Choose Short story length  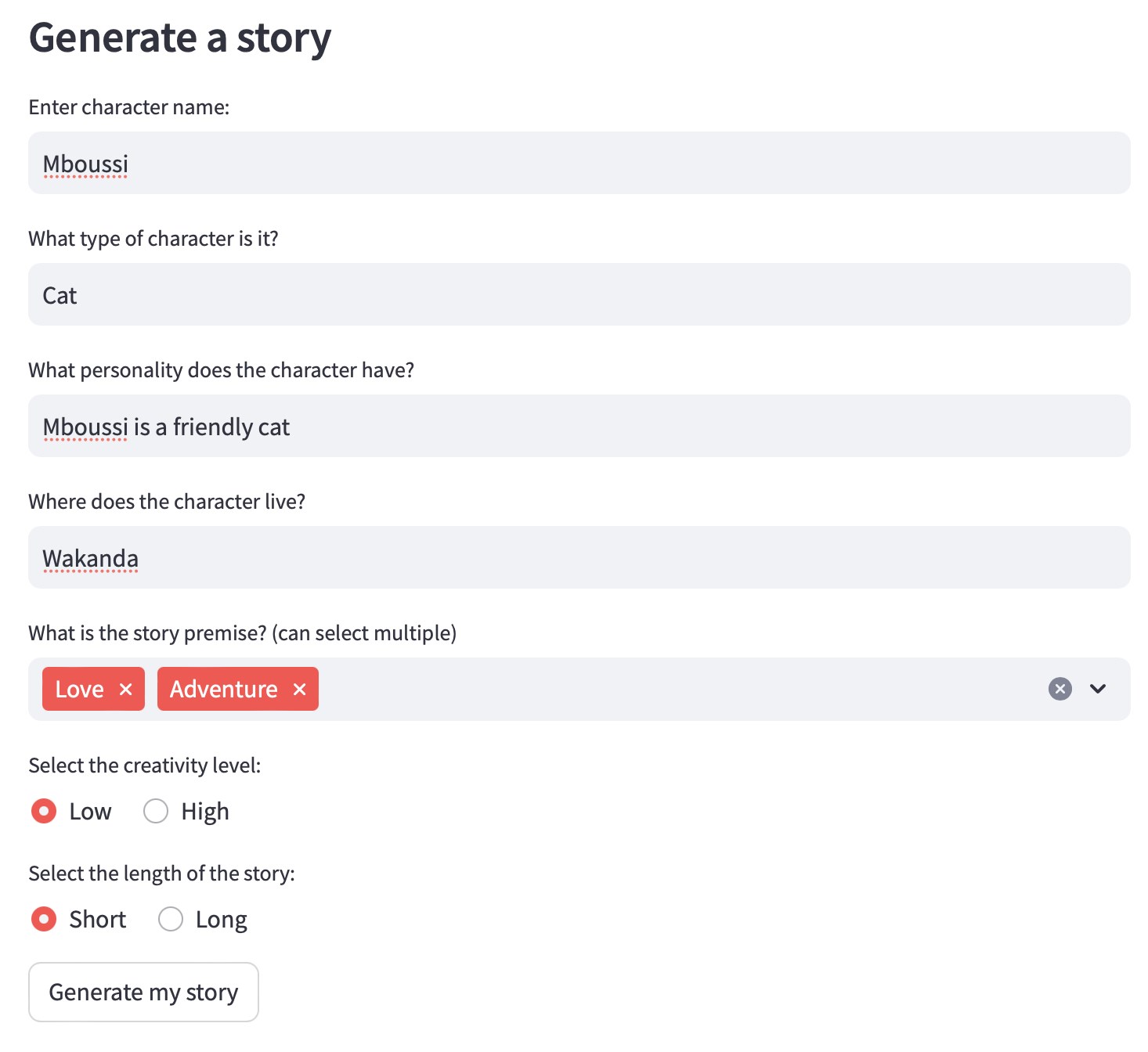44,919
